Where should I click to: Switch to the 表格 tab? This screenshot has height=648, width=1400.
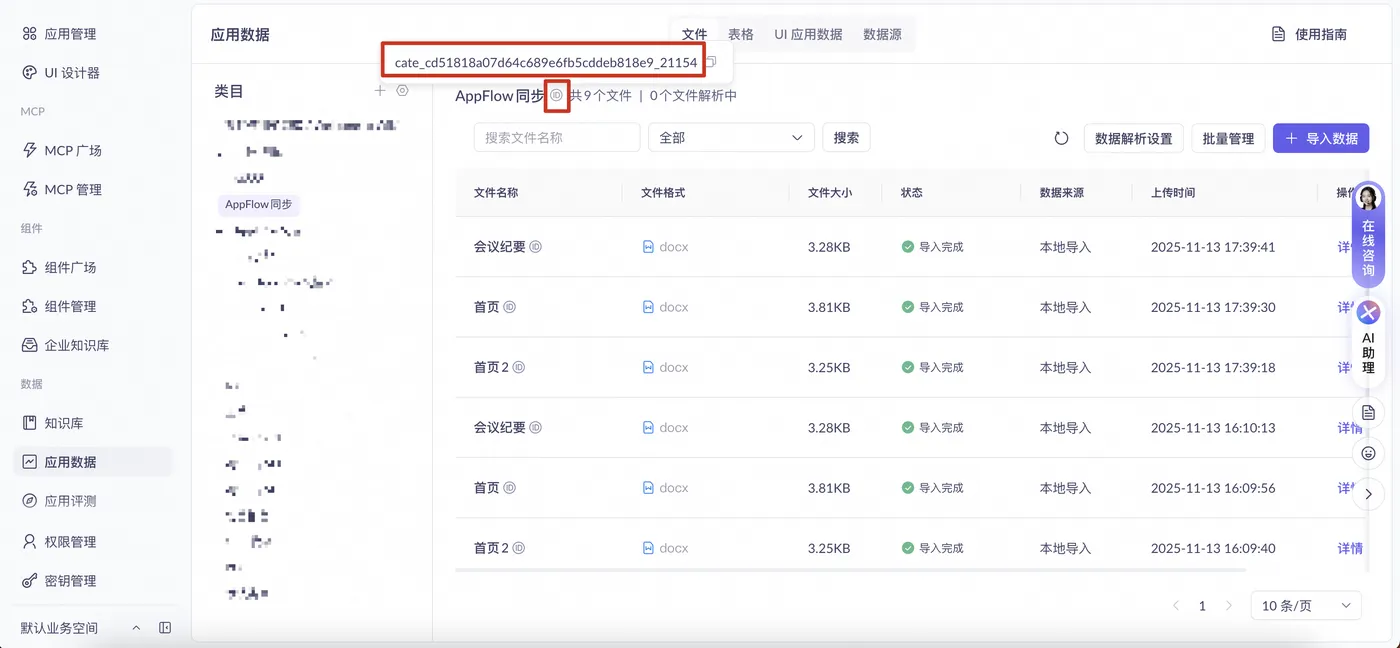pyautogui.click(x=740, y=34)
